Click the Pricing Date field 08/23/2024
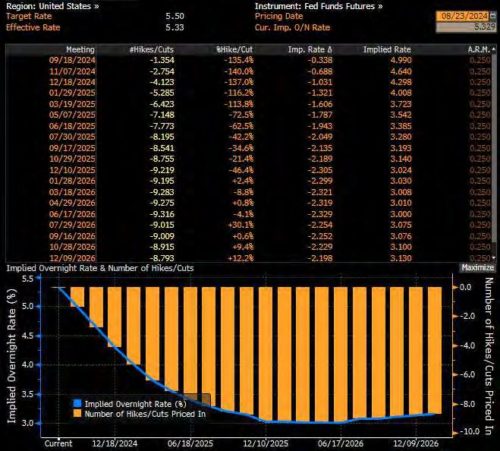This screenshot has height=451, width=500. tap(463, 16)
